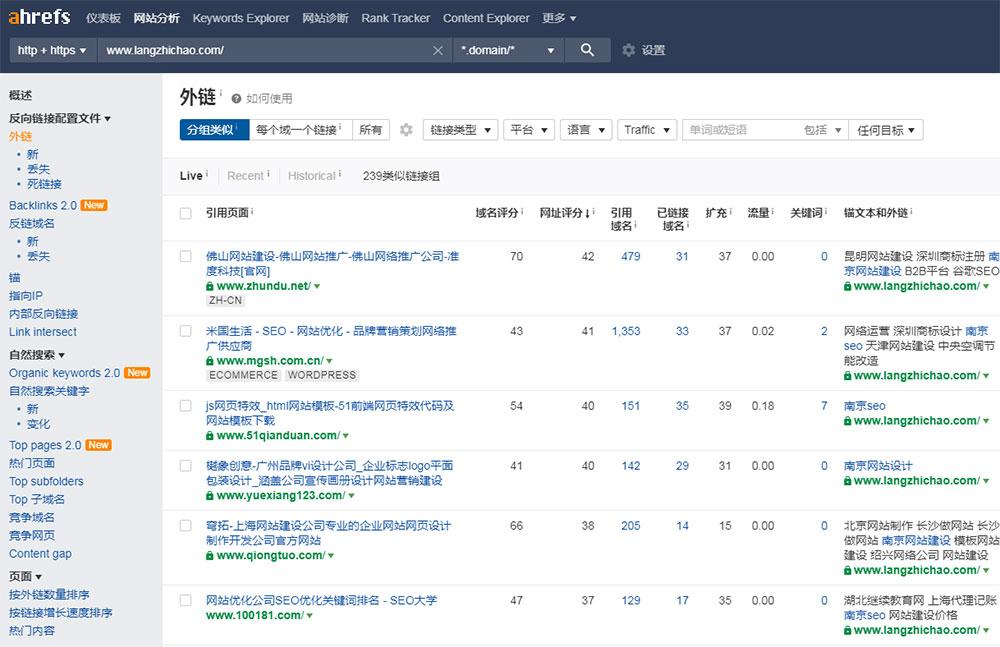The height and width of the screenshot is (647, 1000).
Task: Check the row for www.zhundu.net
Action: [x=186, y=257]
